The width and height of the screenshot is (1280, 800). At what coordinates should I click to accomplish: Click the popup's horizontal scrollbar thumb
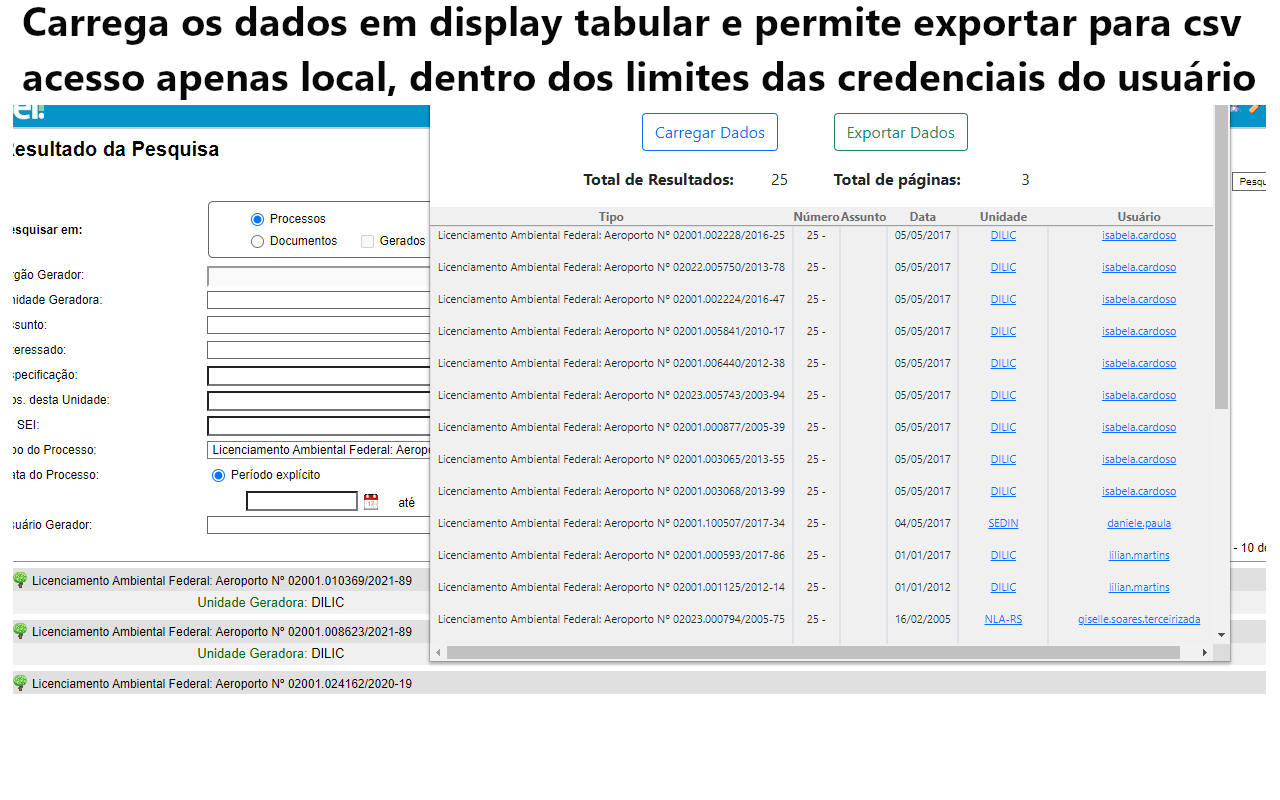(x=813, y=652)
